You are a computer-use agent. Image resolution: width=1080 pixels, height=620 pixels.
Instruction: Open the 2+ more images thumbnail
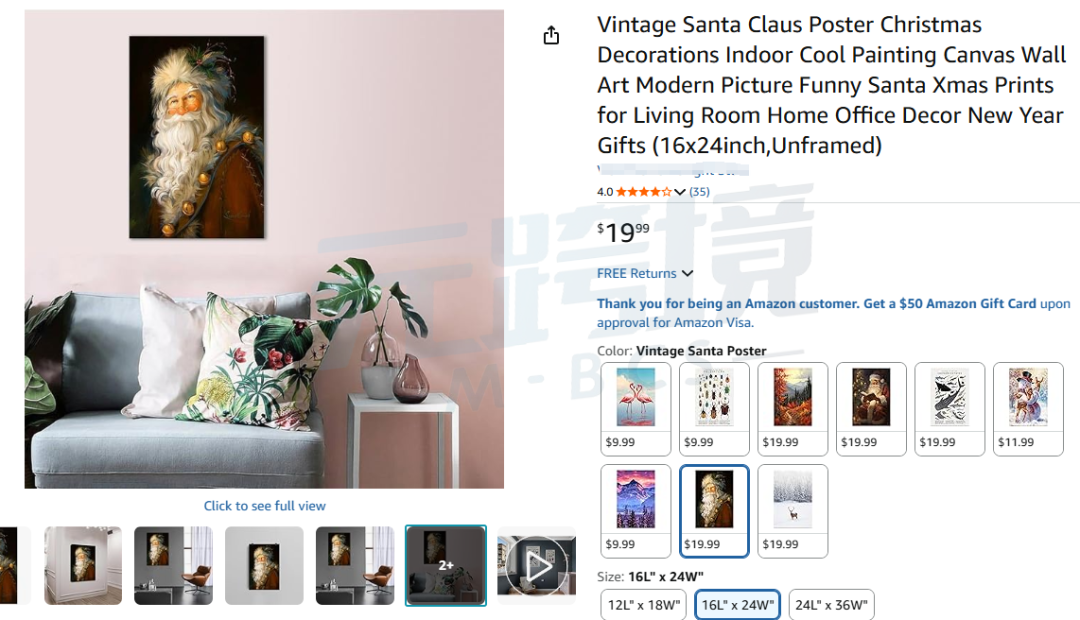[x=446, y=566]
